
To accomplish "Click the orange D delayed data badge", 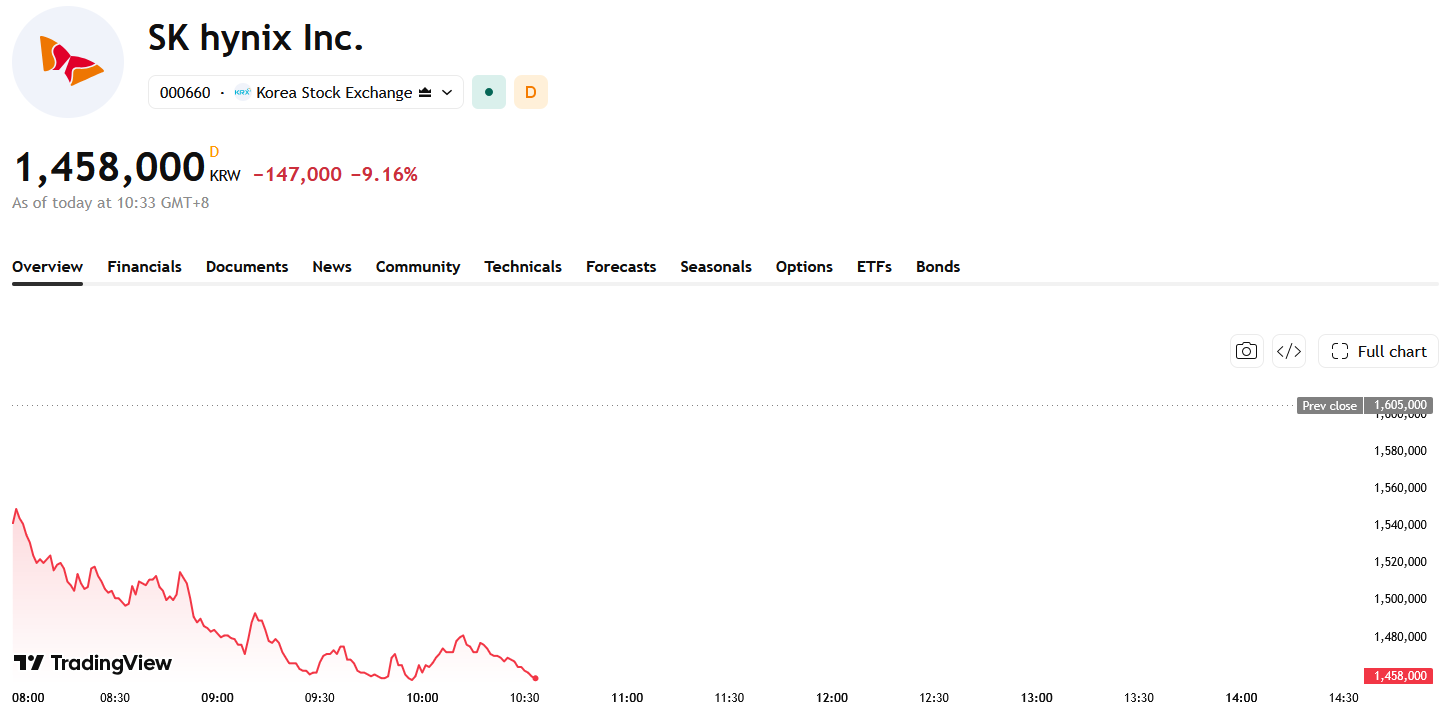I will point(531,92).
